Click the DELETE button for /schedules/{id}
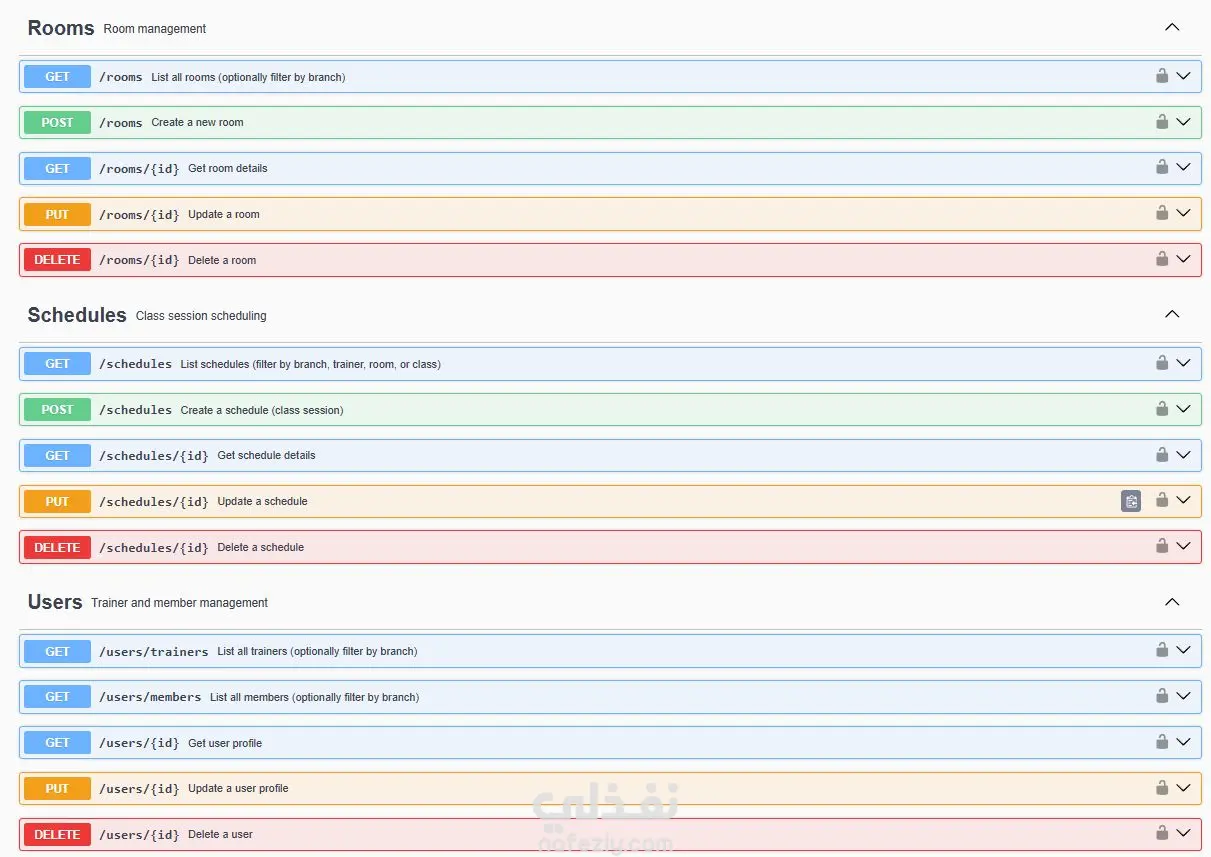Image resolution: width=1211 pixels, height=857 pixels. (57, 547)
